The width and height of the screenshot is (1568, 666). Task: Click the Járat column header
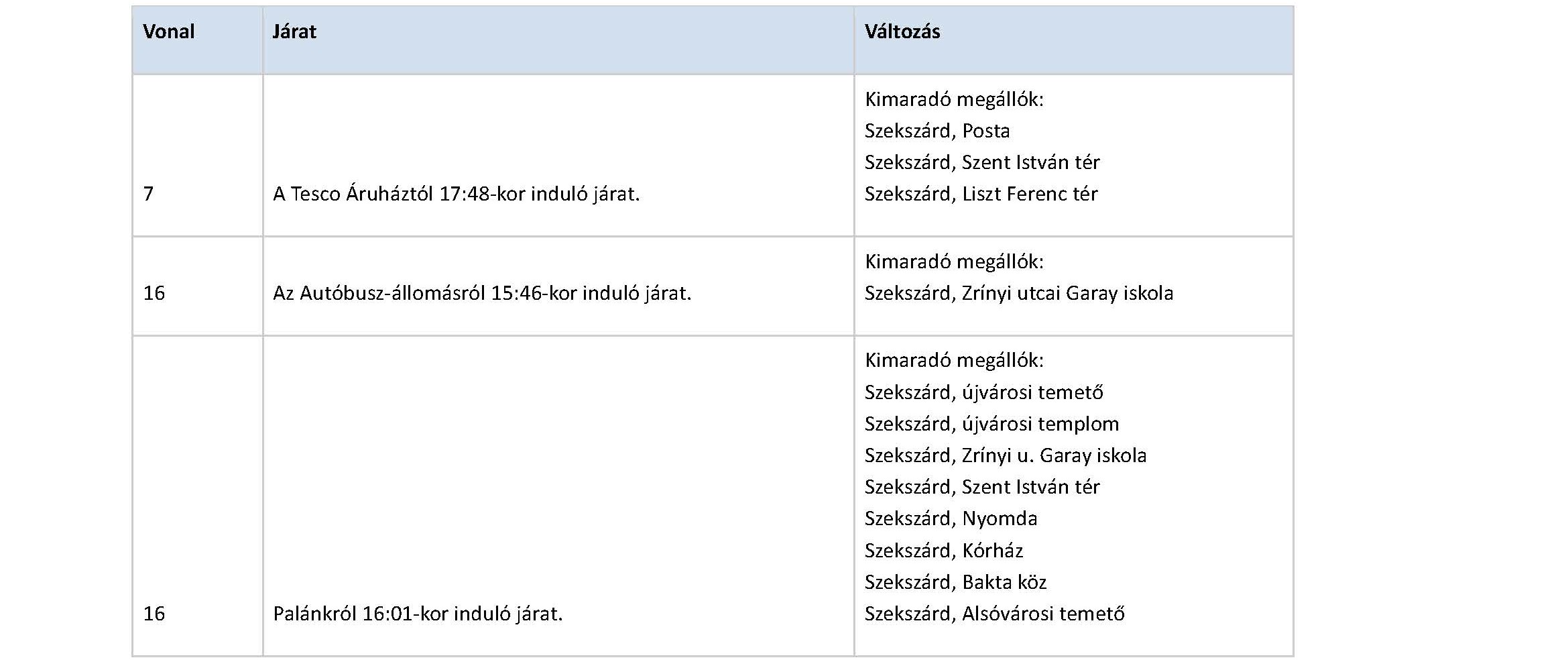(294, 32)
